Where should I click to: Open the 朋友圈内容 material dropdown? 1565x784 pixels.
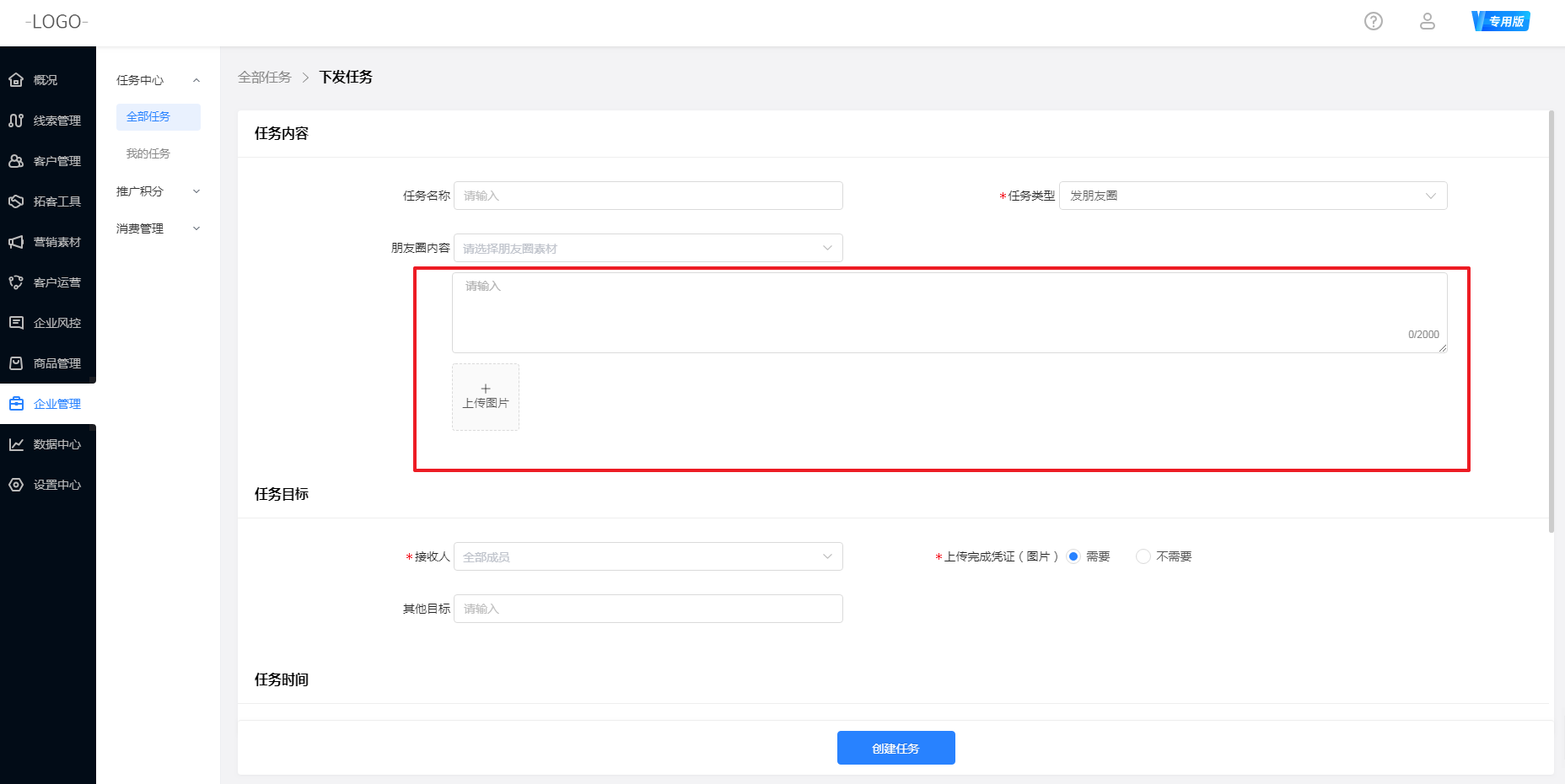[648, 248]
